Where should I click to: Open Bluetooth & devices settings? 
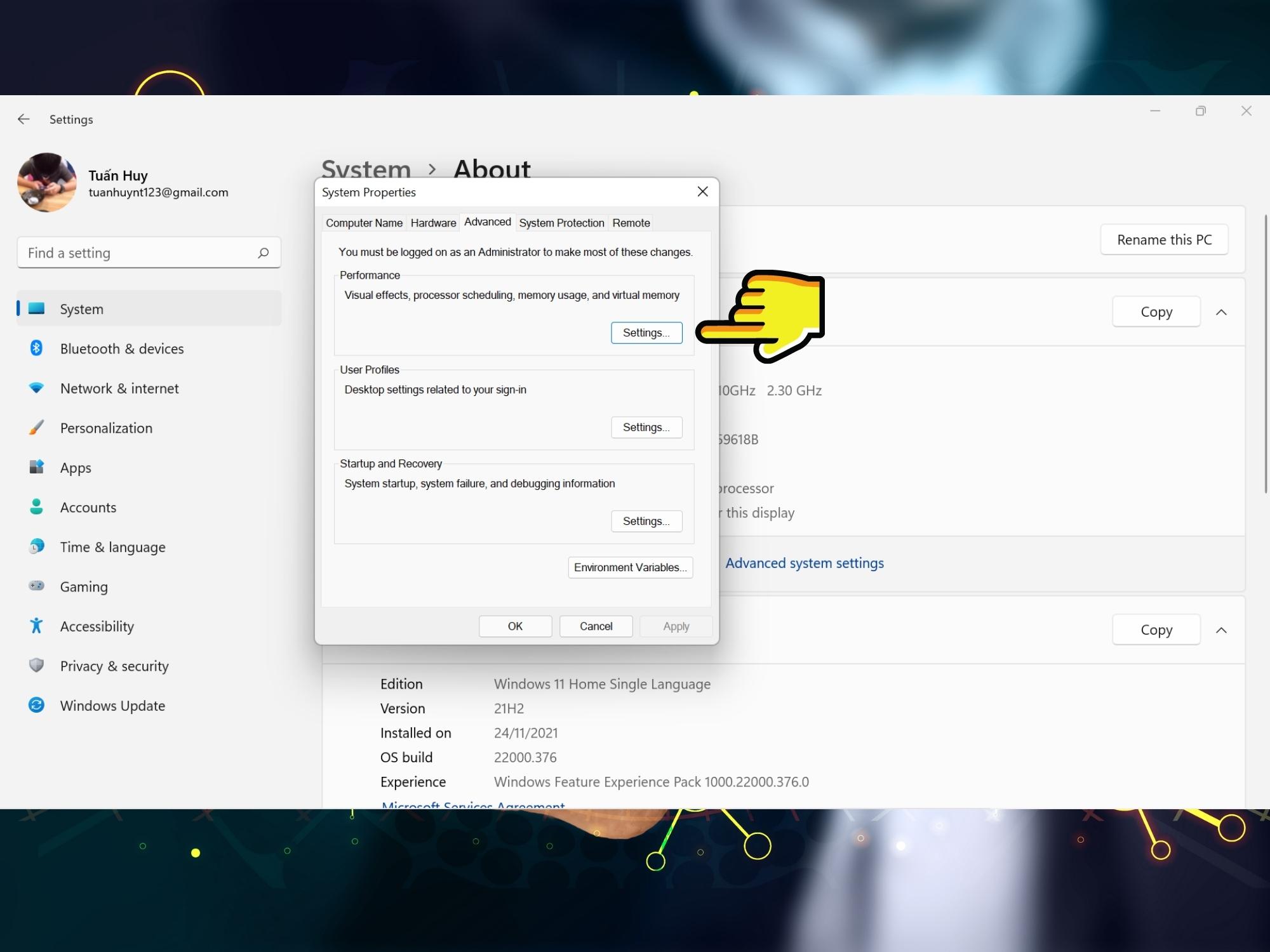coord(149,348)
